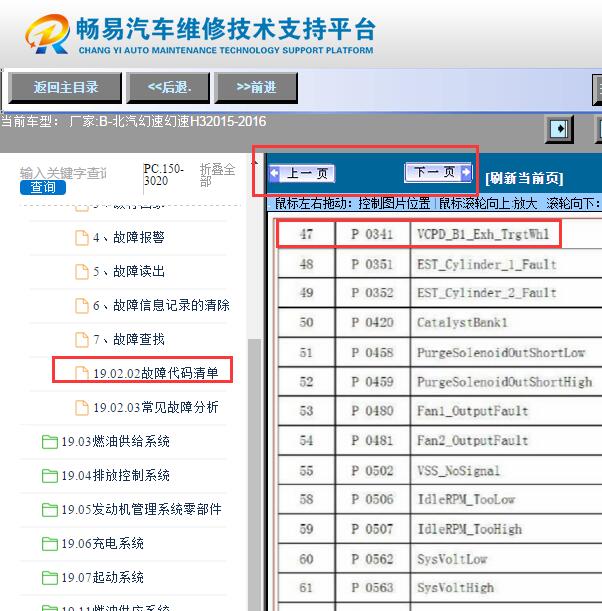
Task: Select 19.02.03常见故障分析 in the tree
Action: 156,408
